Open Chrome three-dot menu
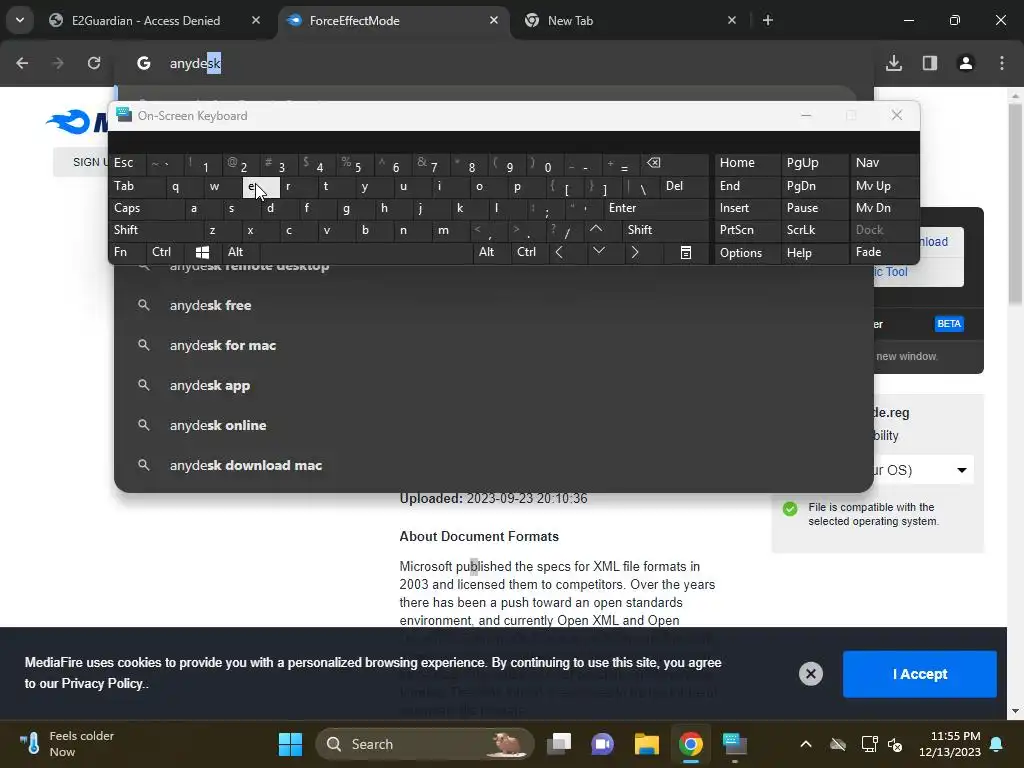This screenshot has height=768, width=1024. (1002, 63)
